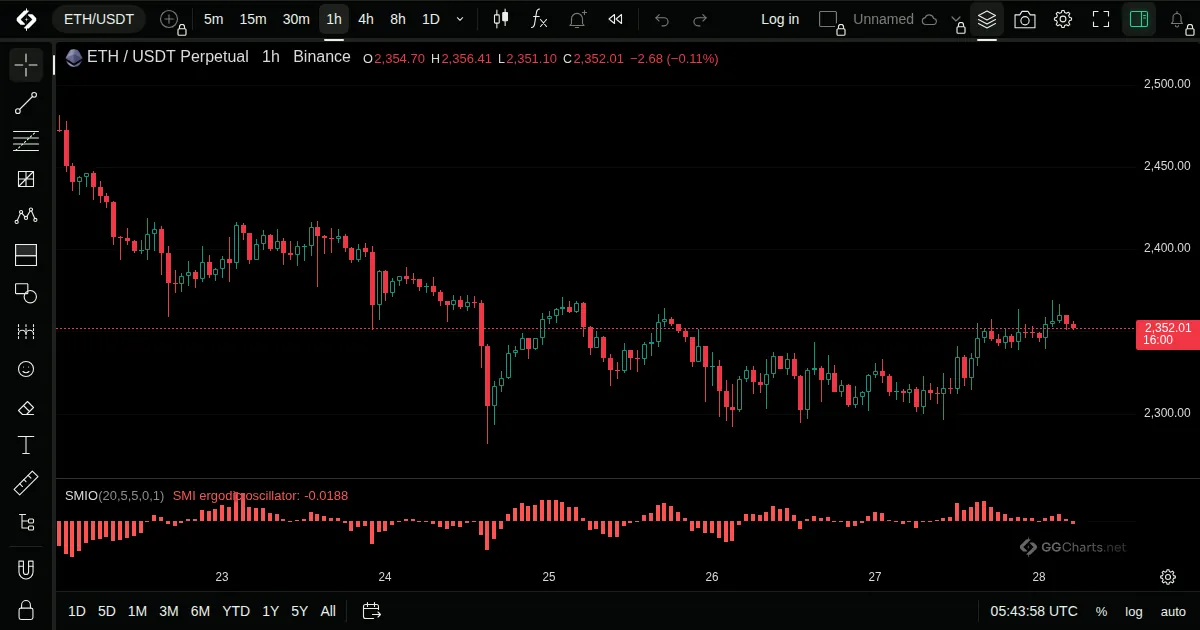The height and width of the screenshot is (630, 1200).
Task: Click the Log in link
Action: point(780,19)
